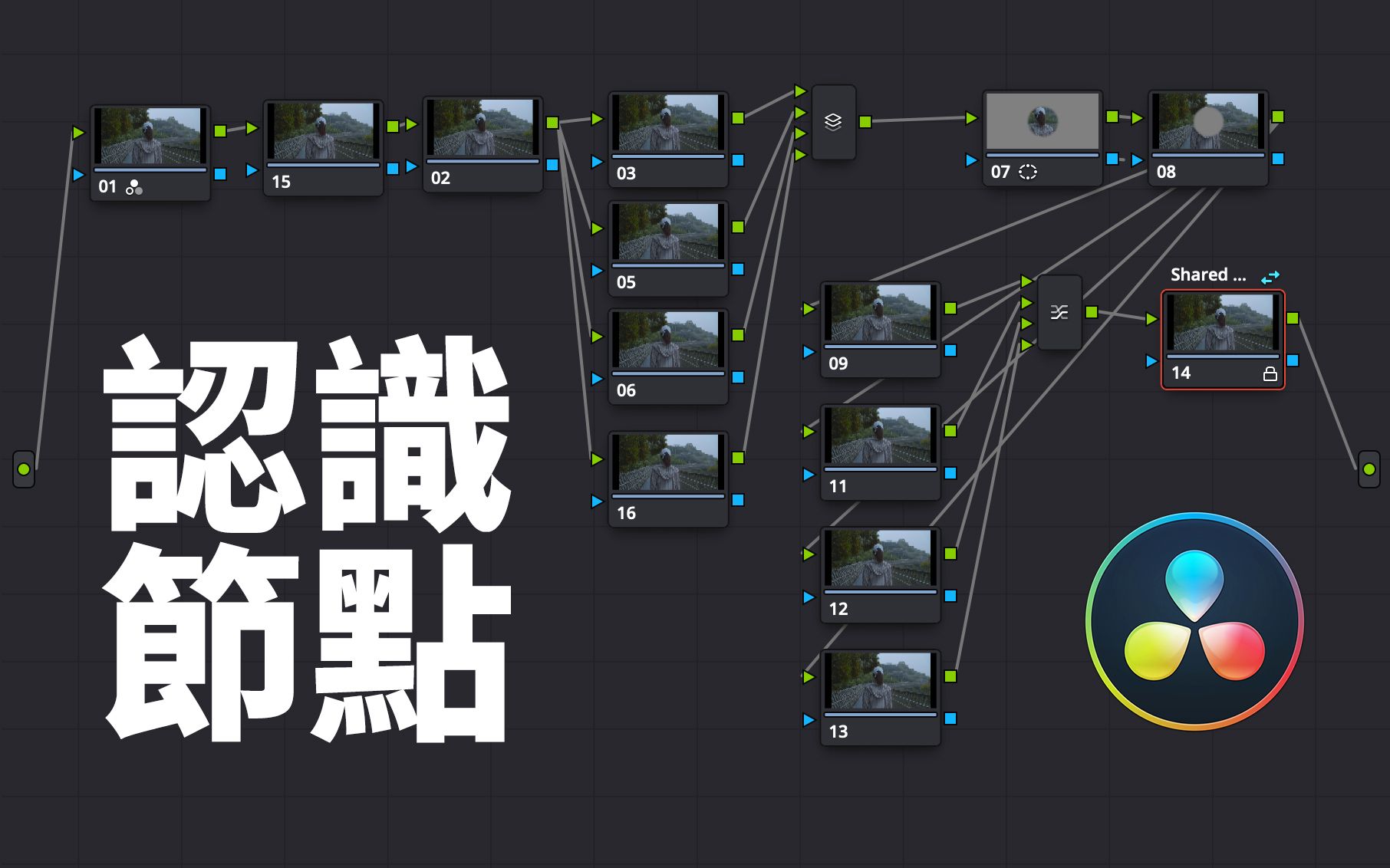
Task: Click node 12 blue key output
Action: pos(950,596)
